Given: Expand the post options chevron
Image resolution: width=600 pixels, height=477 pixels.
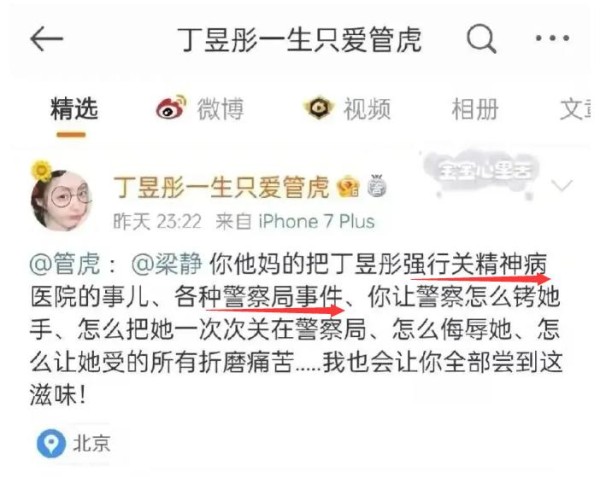Looking at the screenshot, I should tap(562, 185).
